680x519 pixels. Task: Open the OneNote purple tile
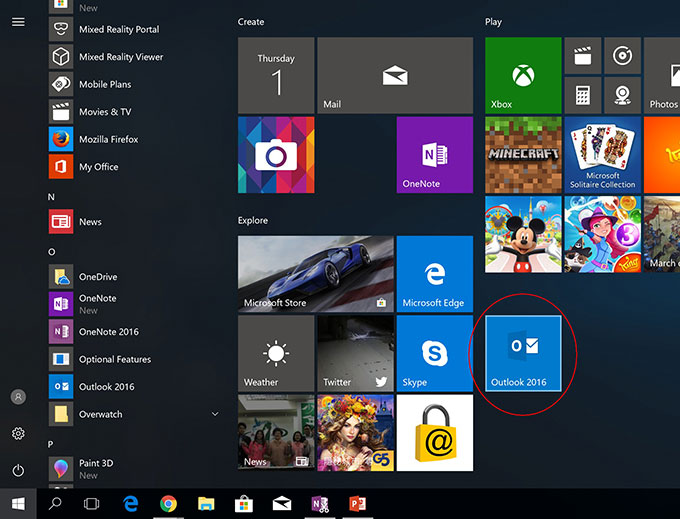(435, 155)
